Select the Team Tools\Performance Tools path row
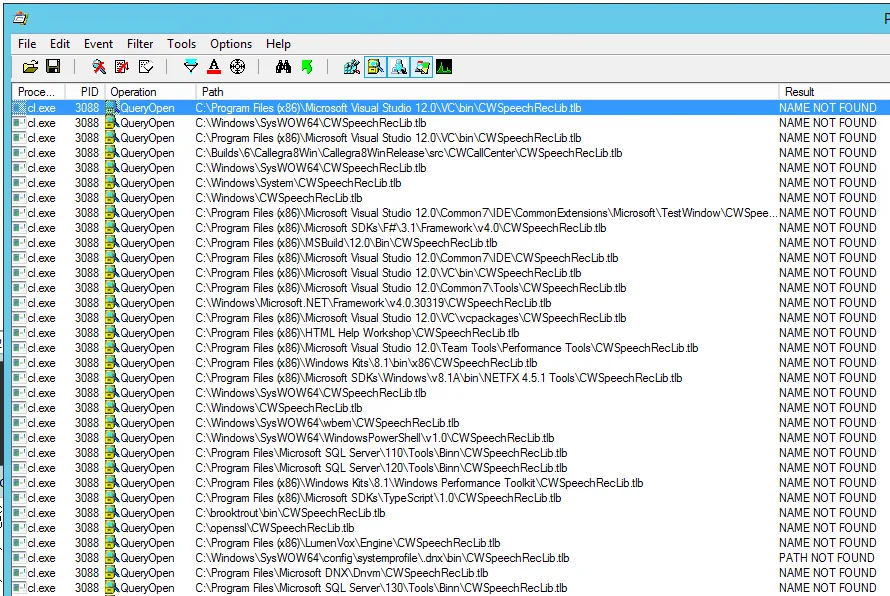890x596 pixels. click(451, 348)
